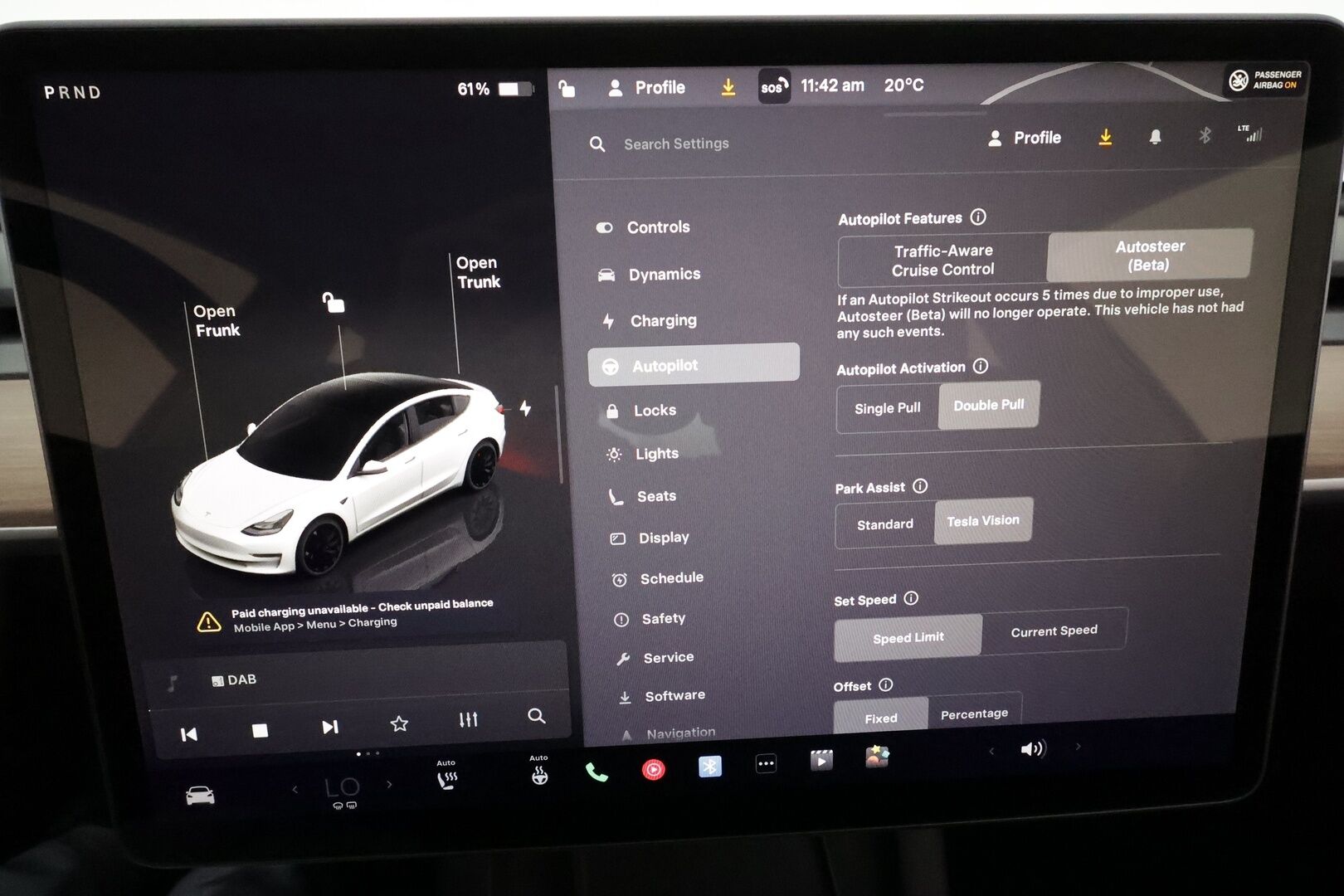Set speed to Current Speed
Image resolution: width=1344 pixels, height=896 pixels.
click(x=1054, y=631)
